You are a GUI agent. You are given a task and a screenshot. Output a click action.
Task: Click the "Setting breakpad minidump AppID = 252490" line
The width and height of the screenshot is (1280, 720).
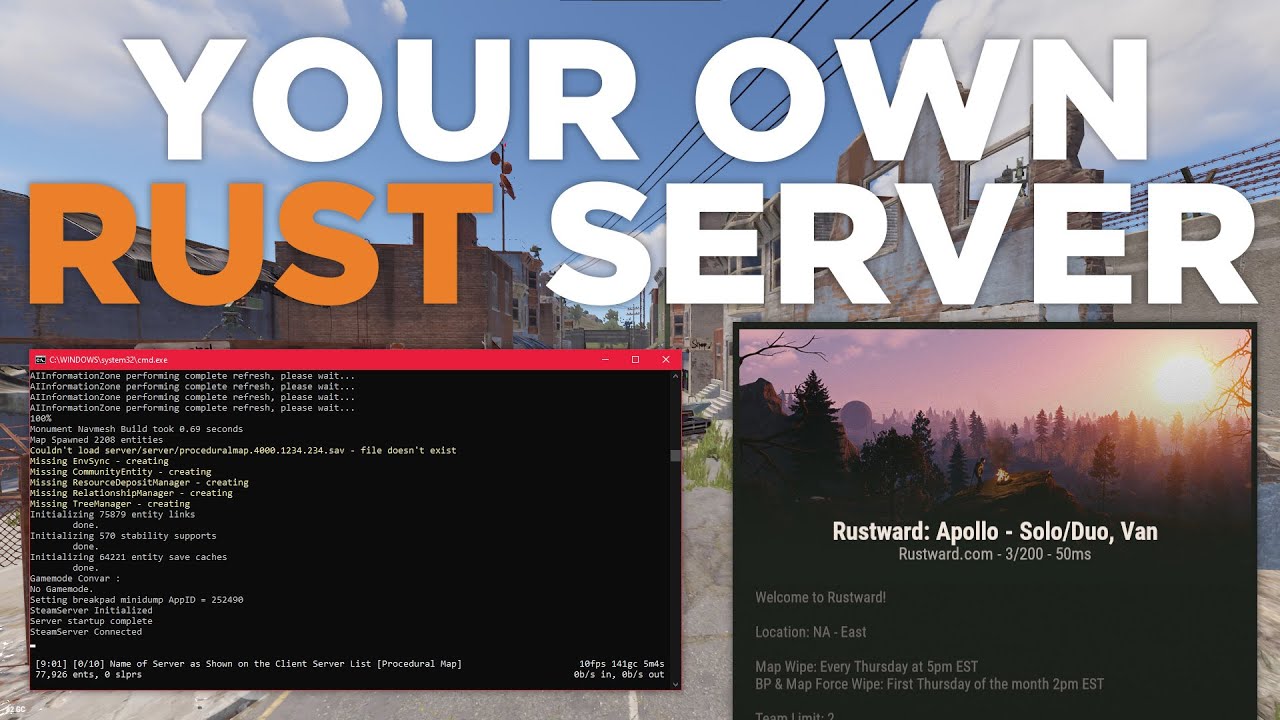136,600
